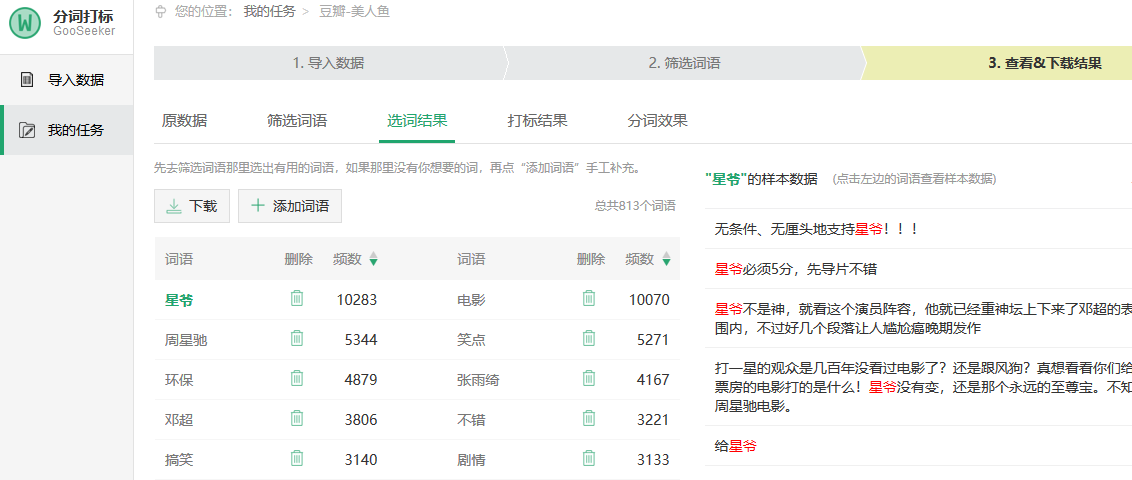This screenshot has width=1132, height=480.
Task: Click the GooSeeker W logo icon
Action: pyautogui.click(x=26, y=23)
